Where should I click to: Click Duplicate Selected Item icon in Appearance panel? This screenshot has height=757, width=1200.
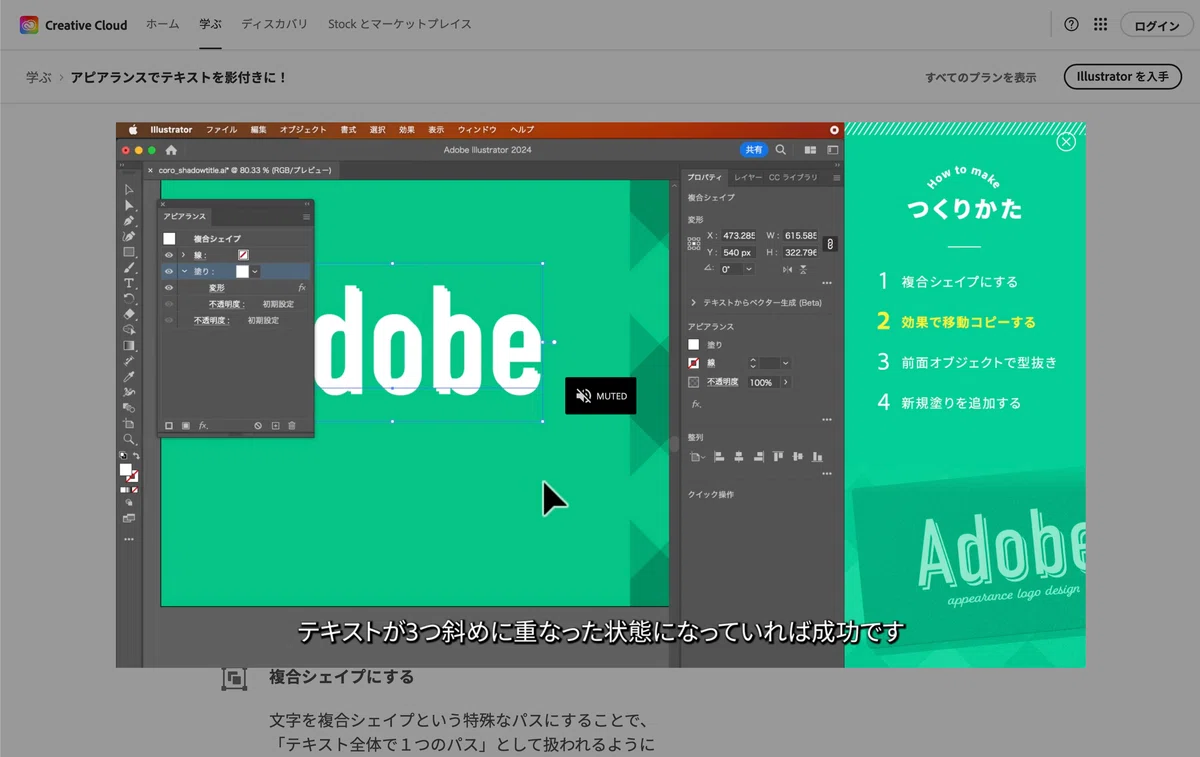(x=275, y=426)
